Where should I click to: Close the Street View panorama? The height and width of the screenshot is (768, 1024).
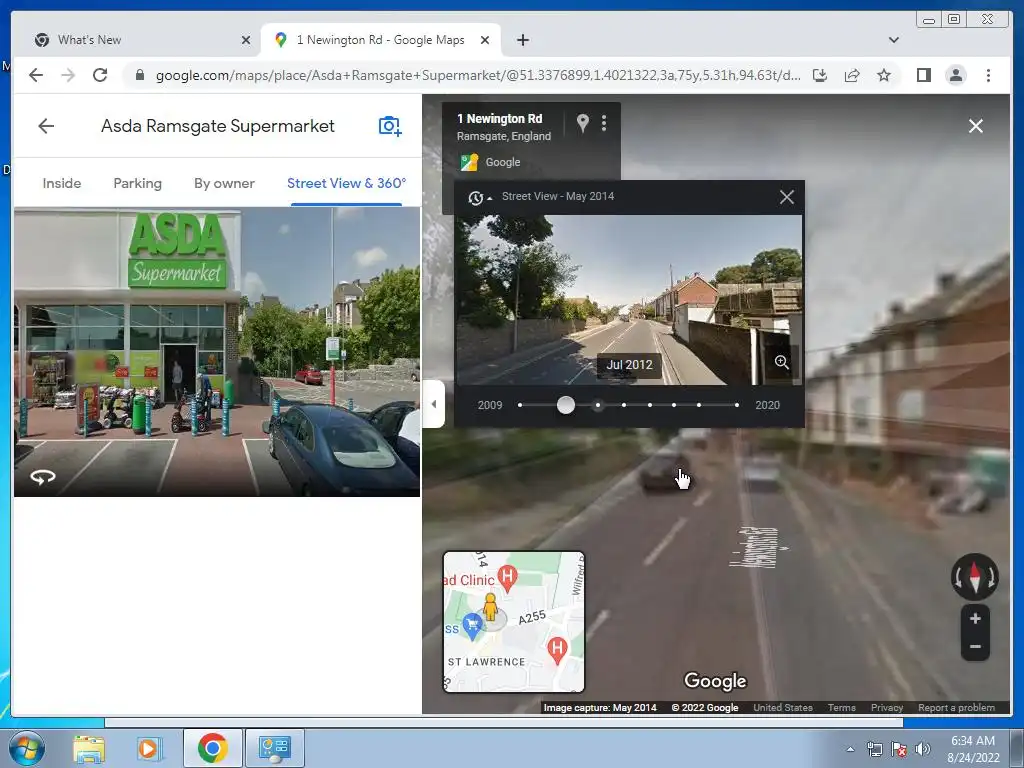click(x=975, y=126)
